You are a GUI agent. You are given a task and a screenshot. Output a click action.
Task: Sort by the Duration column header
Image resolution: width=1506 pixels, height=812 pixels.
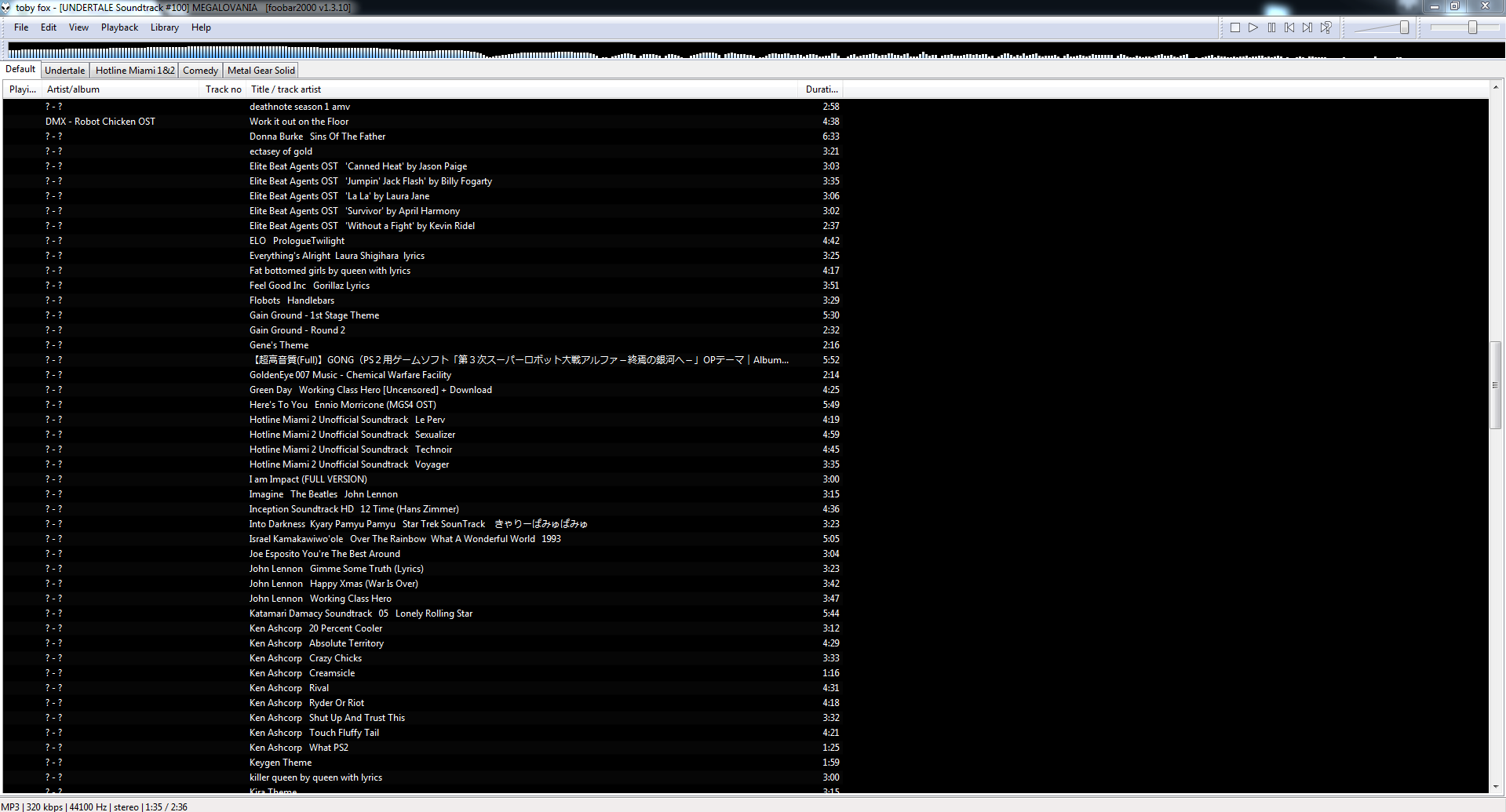821,89
